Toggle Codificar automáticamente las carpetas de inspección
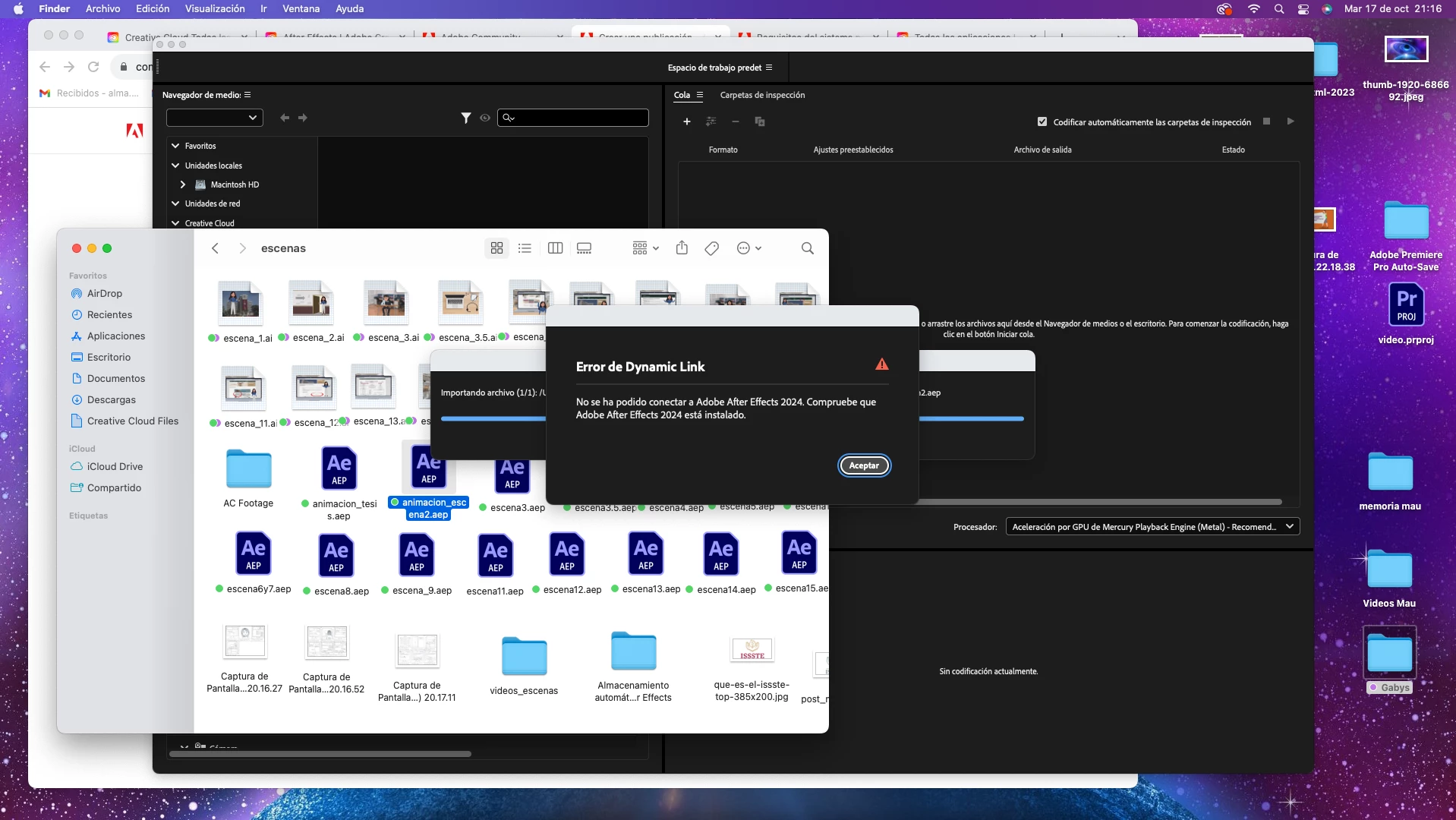The height and width of the screenshot is (820, 1456). click(1042, 121)
